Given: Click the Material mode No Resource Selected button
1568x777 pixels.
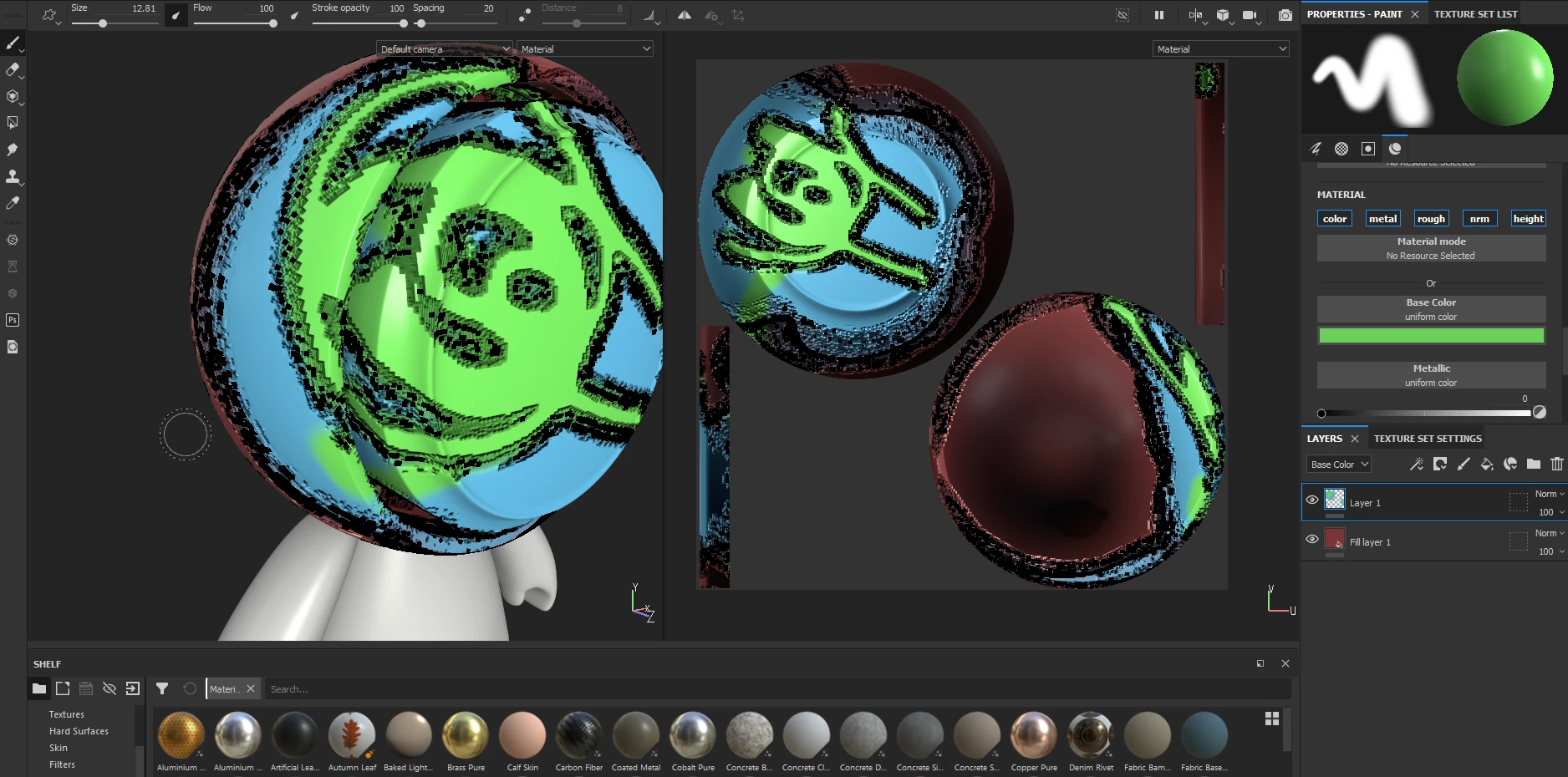Looking at the screenshot, I should click(1431, 248).
